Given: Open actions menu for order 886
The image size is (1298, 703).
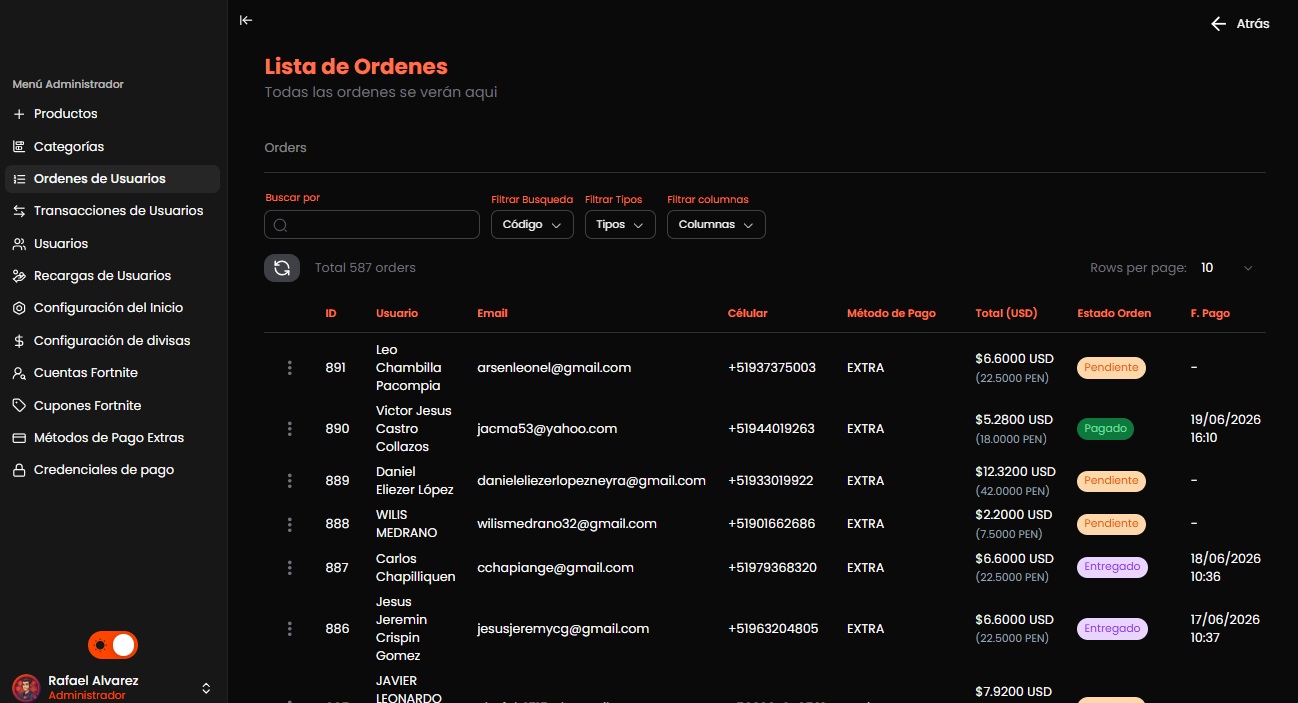Looking at the screenshot, I should click(290, 629).
